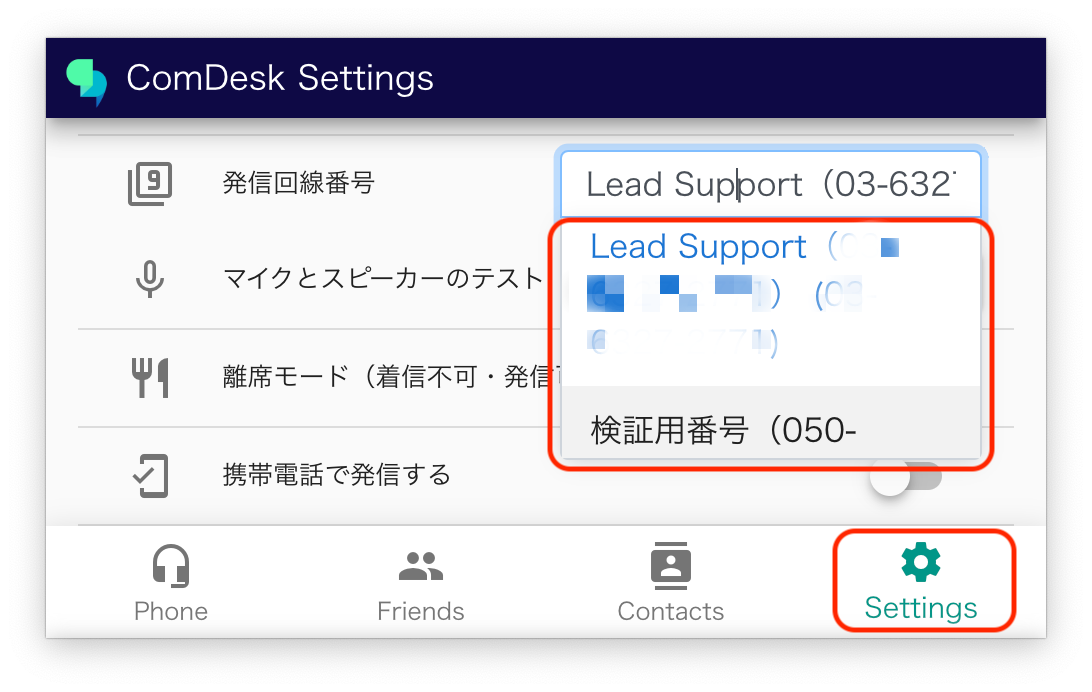
Task: Select Lead Support option in dropdown list
Action: pyautogui.click(x=698, y=248)
